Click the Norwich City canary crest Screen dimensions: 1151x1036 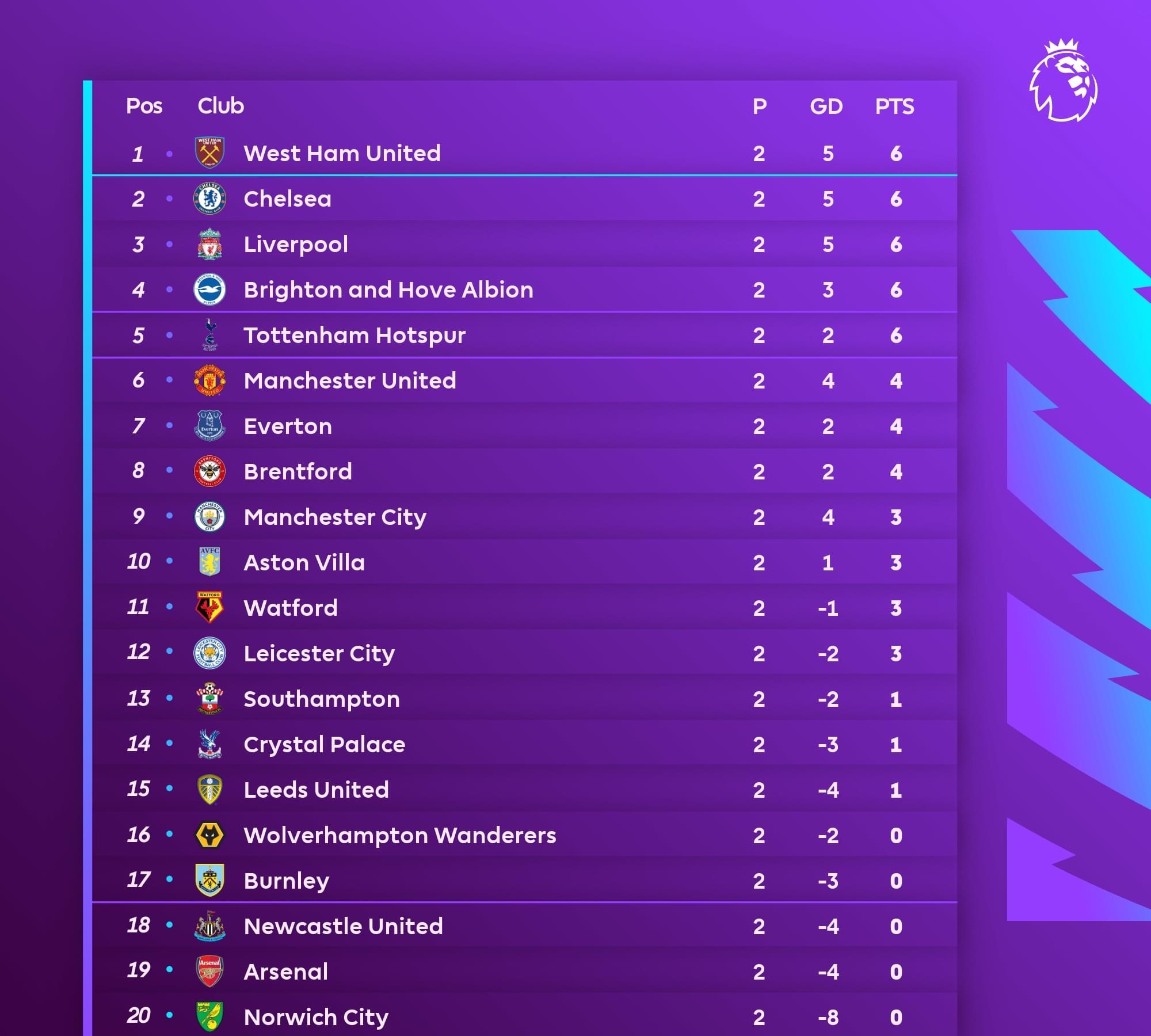tap(209, 1017)
